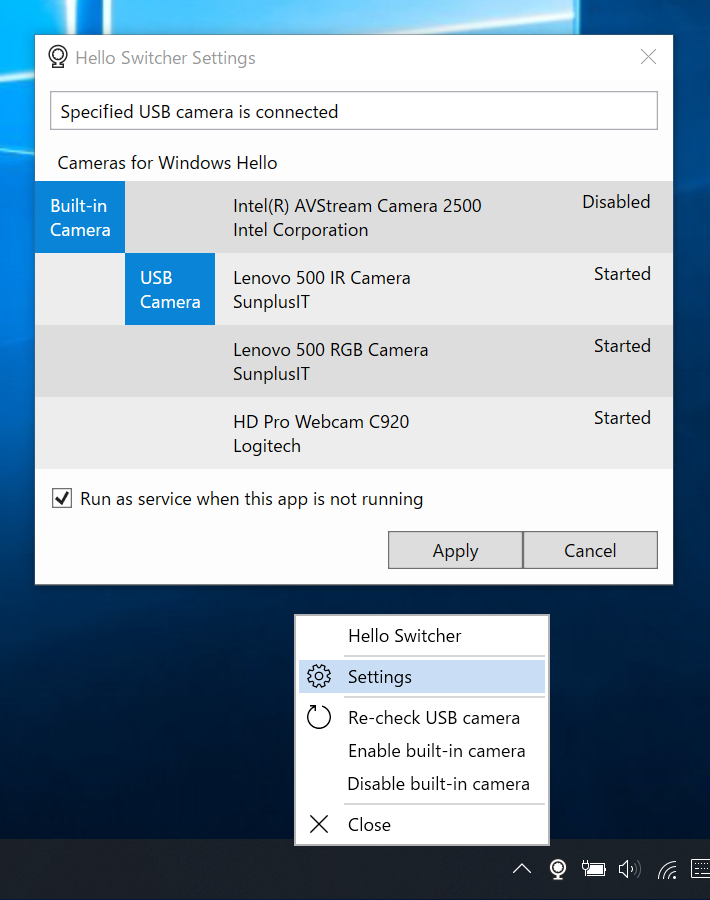Click Started status of HD Pro Webcam C920
This screenshot has width=710, height=900.
622,417
